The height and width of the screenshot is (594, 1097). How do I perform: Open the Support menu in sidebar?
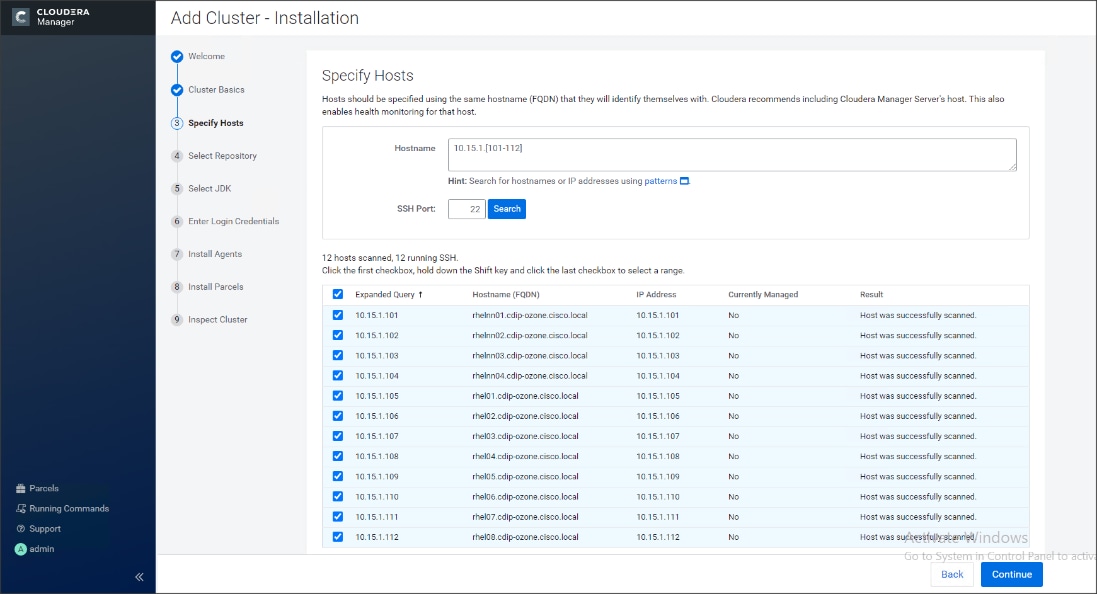(44, 528)
